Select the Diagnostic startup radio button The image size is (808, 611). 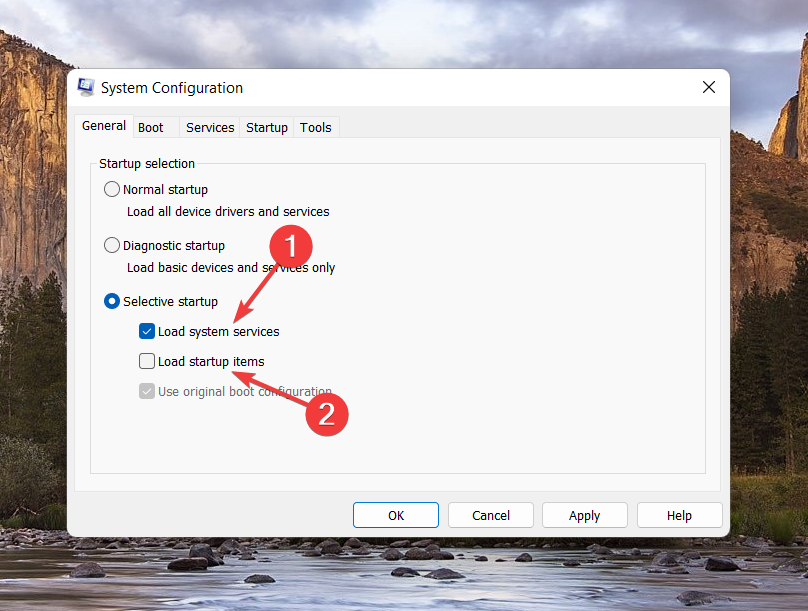(112, 245)
